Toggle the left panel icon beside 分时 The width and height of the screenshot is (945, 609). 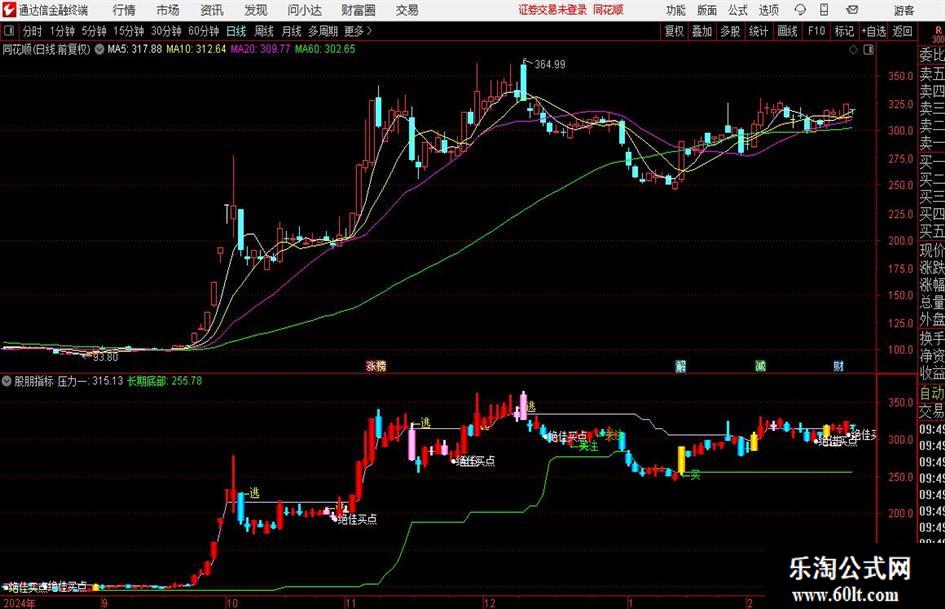9,31
